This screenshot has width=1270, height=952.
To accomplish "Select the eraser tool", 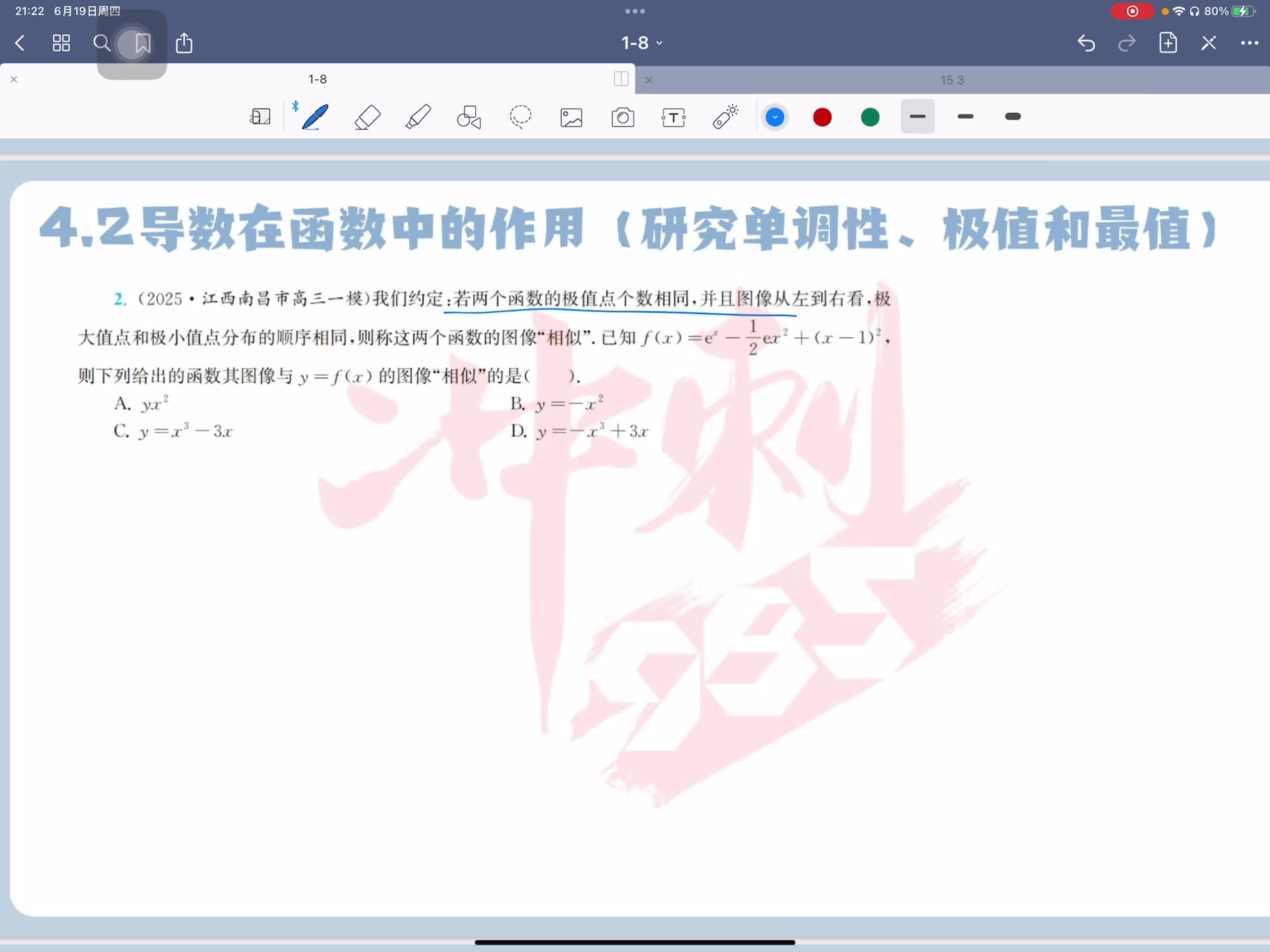I will coord(368,117).
